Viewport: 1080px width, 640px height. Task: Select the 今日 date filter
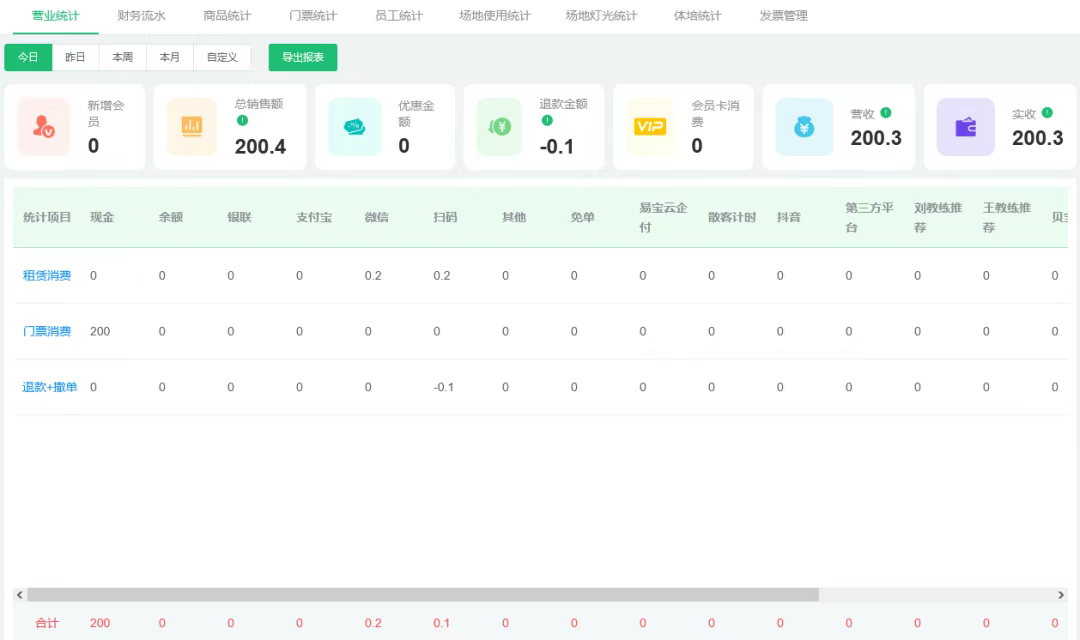(x=28, y=58)
